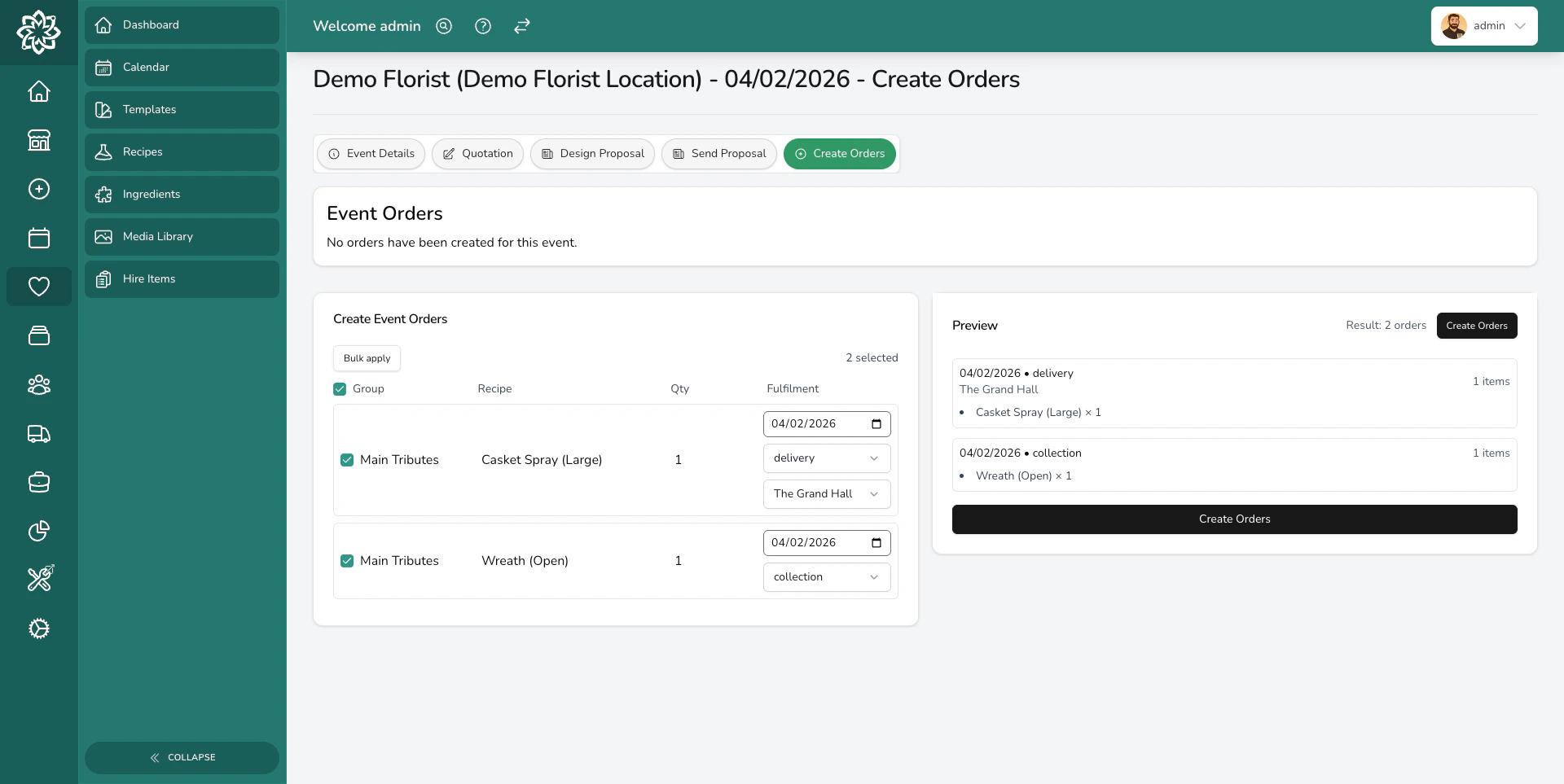Image resolution: width=1564 pixels, height=784 pixels.
Task: Open the Design Proposal tab
Action: (591, 154)
